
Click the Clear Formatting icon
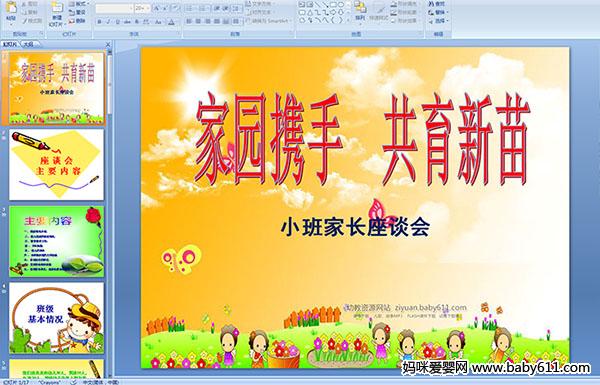click(x=176, y=8)
